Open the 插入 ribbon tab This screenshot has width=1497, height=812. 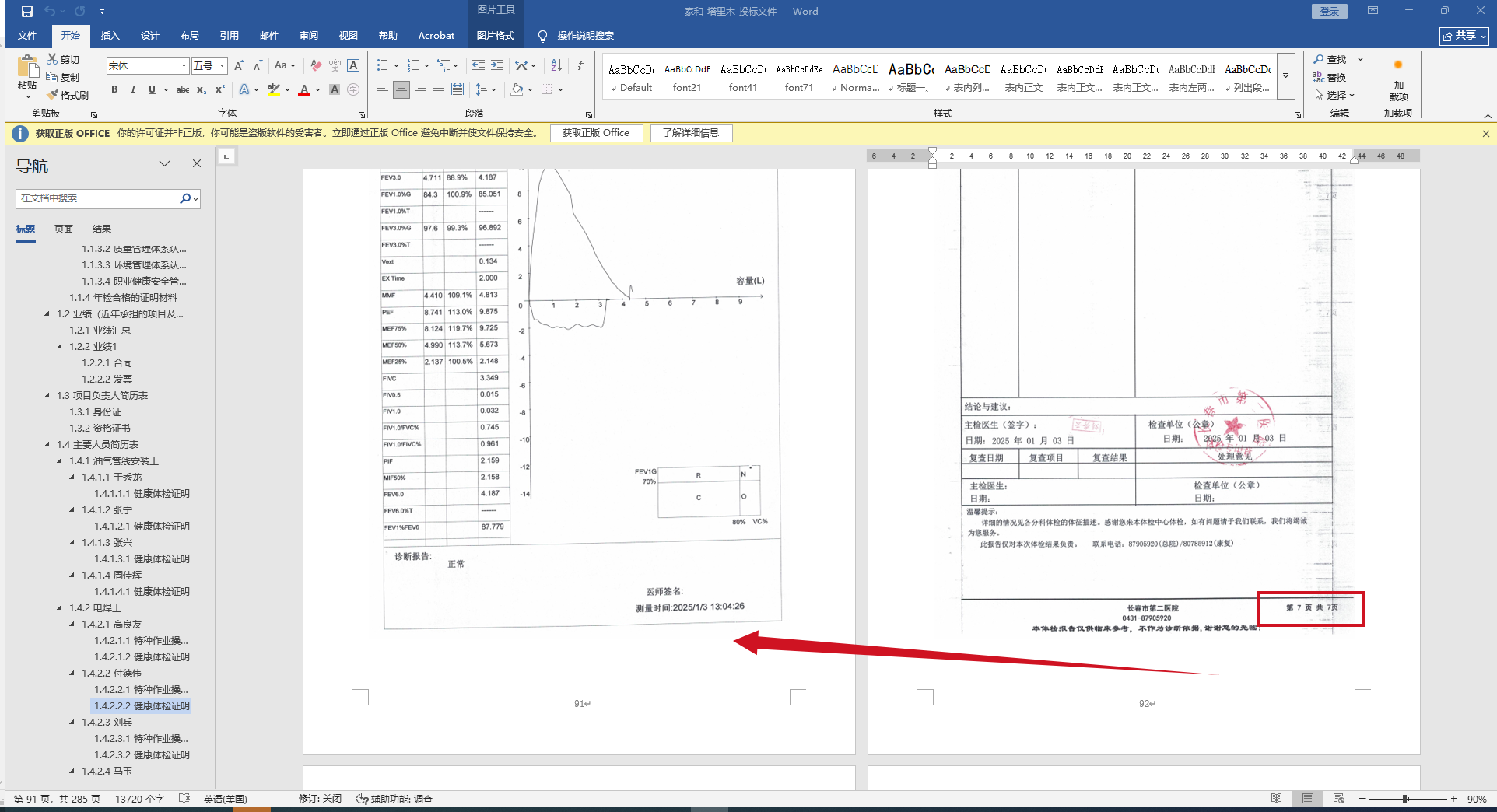pyautogui.click(x=110, y=36)
